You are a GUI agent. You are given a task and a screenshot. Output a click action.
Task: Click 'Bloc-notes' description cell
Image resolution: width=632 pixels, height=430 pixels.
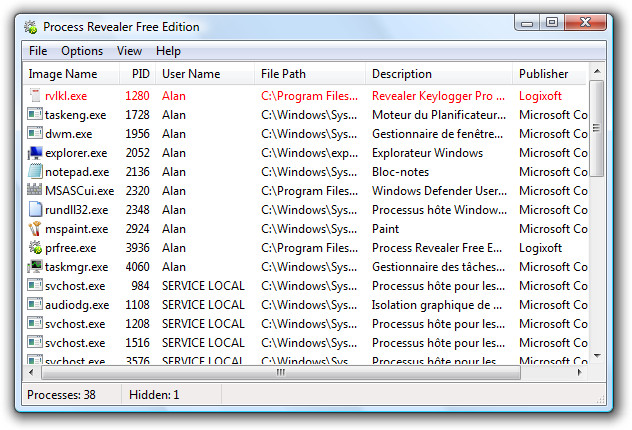pos(400,172)
